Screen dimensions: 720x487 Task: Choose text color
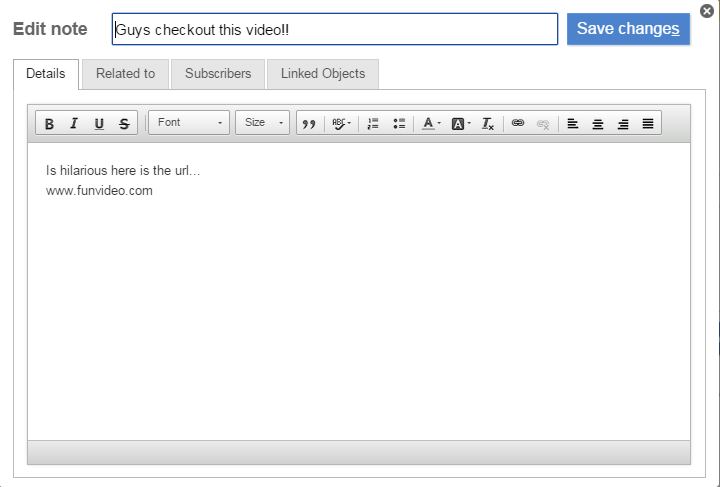coord(431,123)
